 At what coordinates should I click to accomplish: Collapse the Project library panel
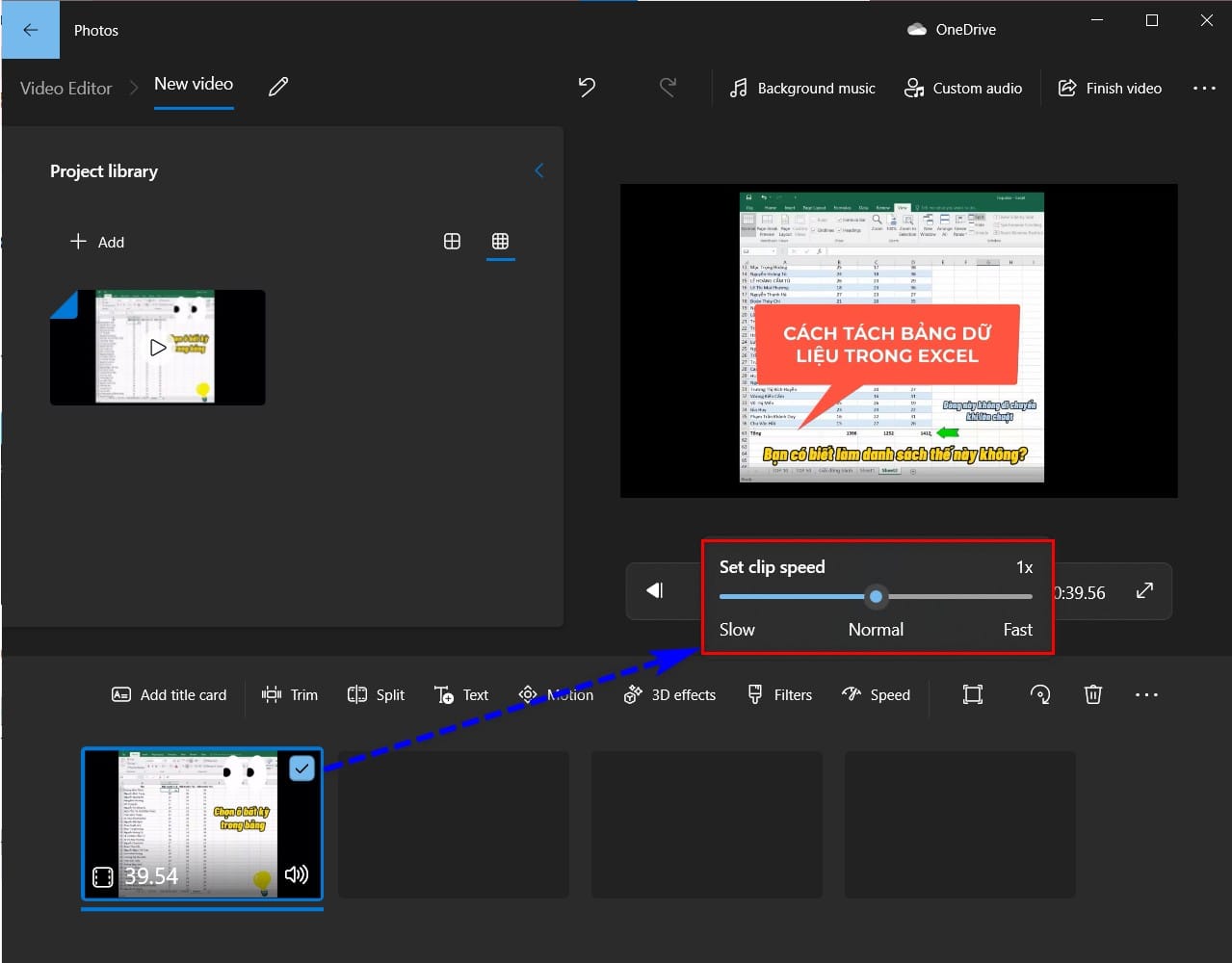pyautogui.click(x=538, y=170)
